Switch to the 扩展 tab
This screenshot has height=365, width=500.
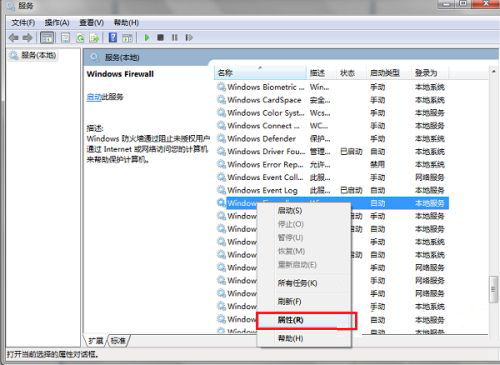[x=96, y=341]
